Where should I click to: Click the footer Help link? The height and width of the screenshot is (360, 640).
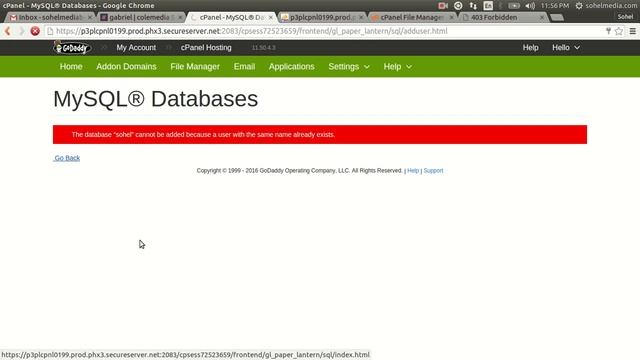[x=413, y=171]
